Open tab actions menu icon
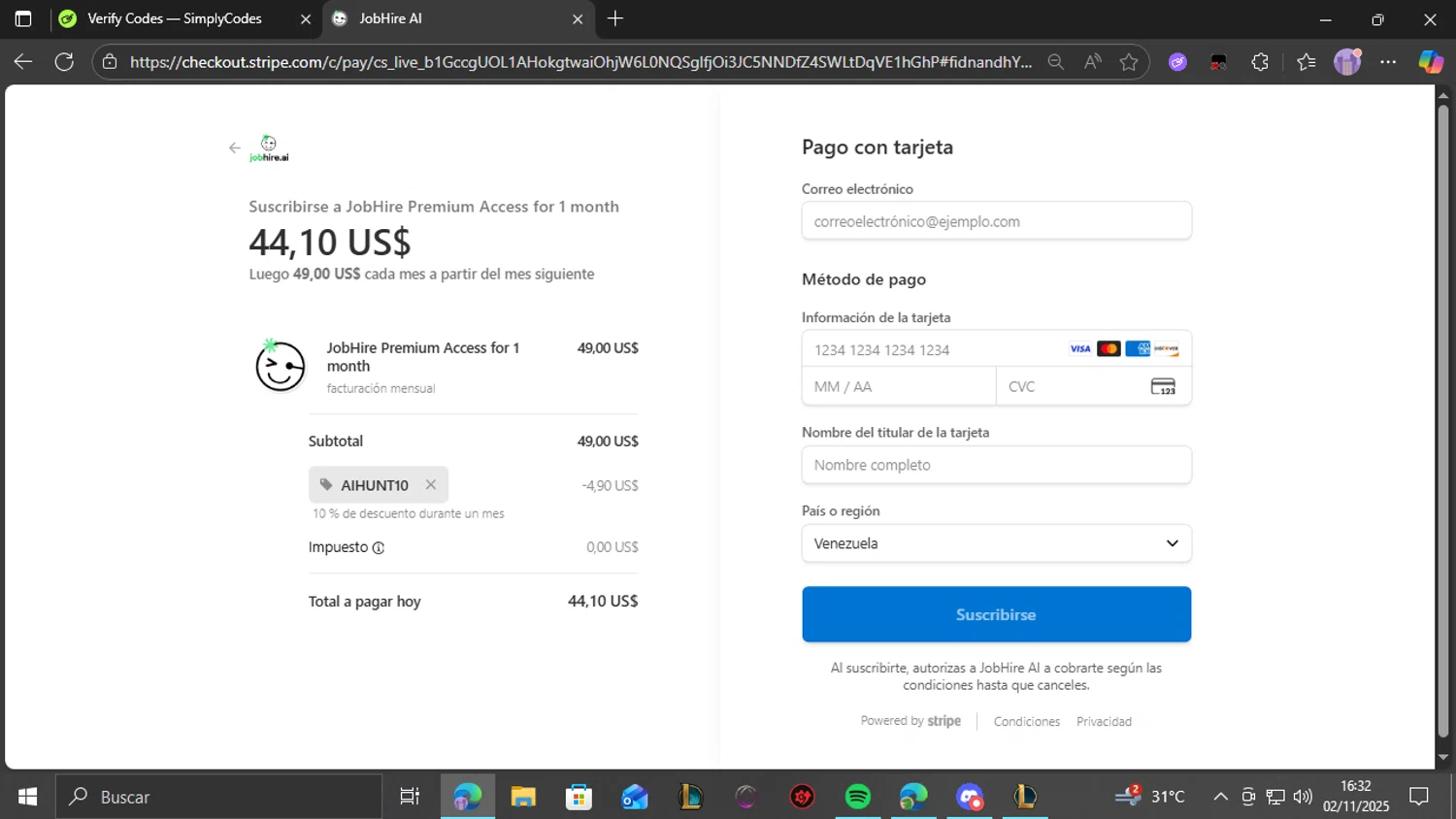Screen dimensions: 1456x819 click(23, 18)
